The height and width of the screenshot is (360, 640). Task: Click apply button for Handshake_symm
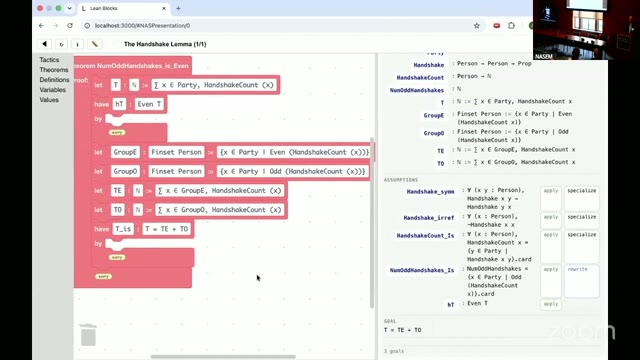pyautogui.click(x=551, y=198)
